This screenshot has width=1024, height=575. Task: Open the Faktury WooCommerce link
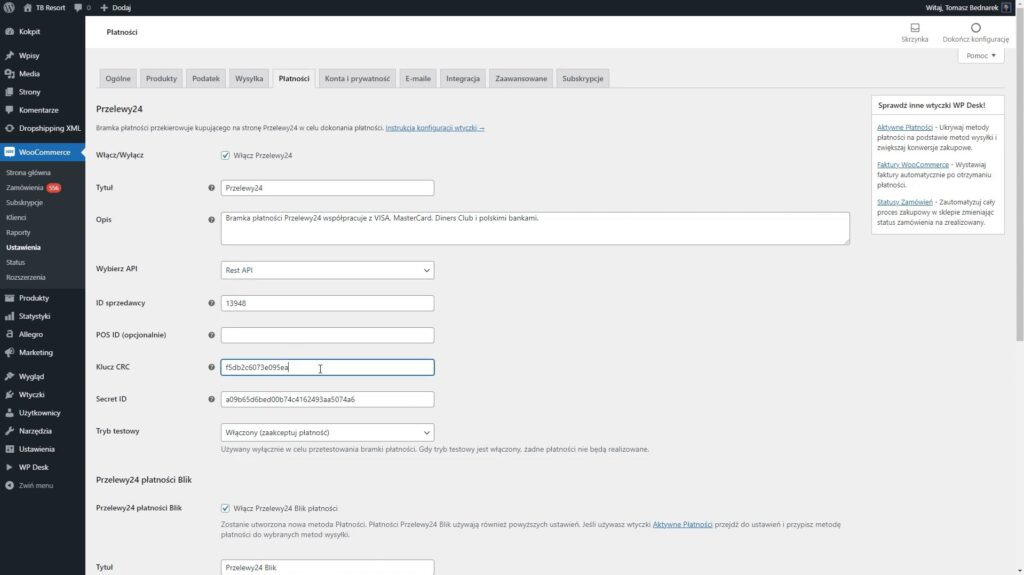point(913,165)
